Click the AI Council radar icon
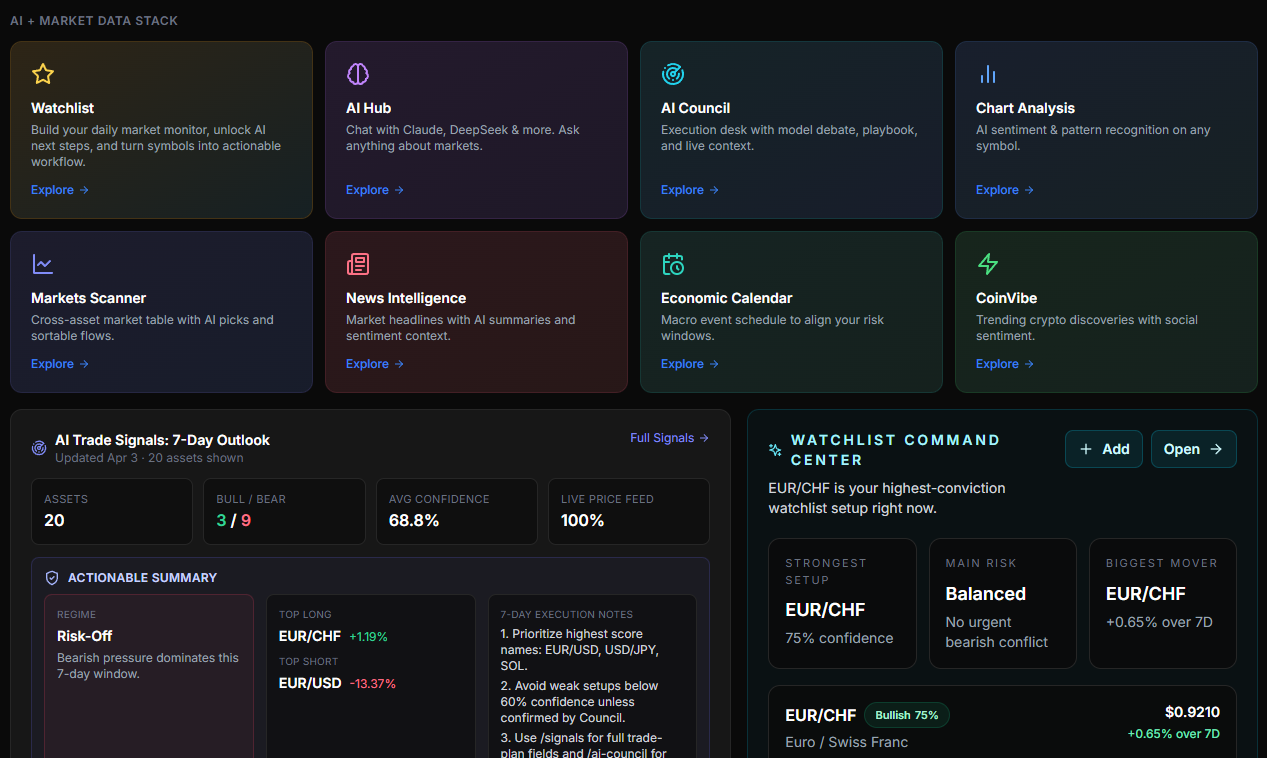 tap(673, 74)
